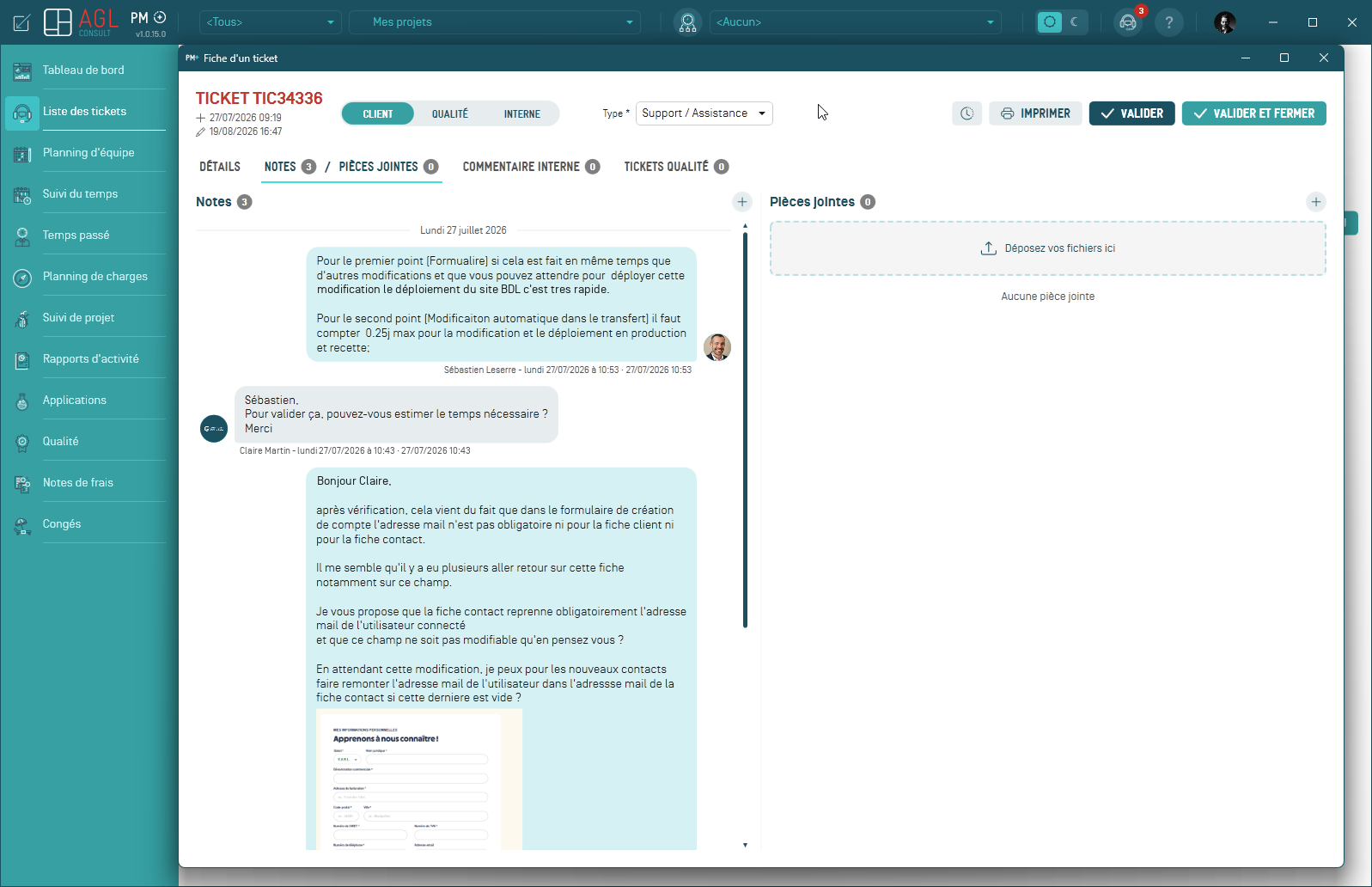Image resolution: width=1372 pixels, height=887 pixels.
Task: Open the Congés sidebar icon
Action: (x=22, y=525)
